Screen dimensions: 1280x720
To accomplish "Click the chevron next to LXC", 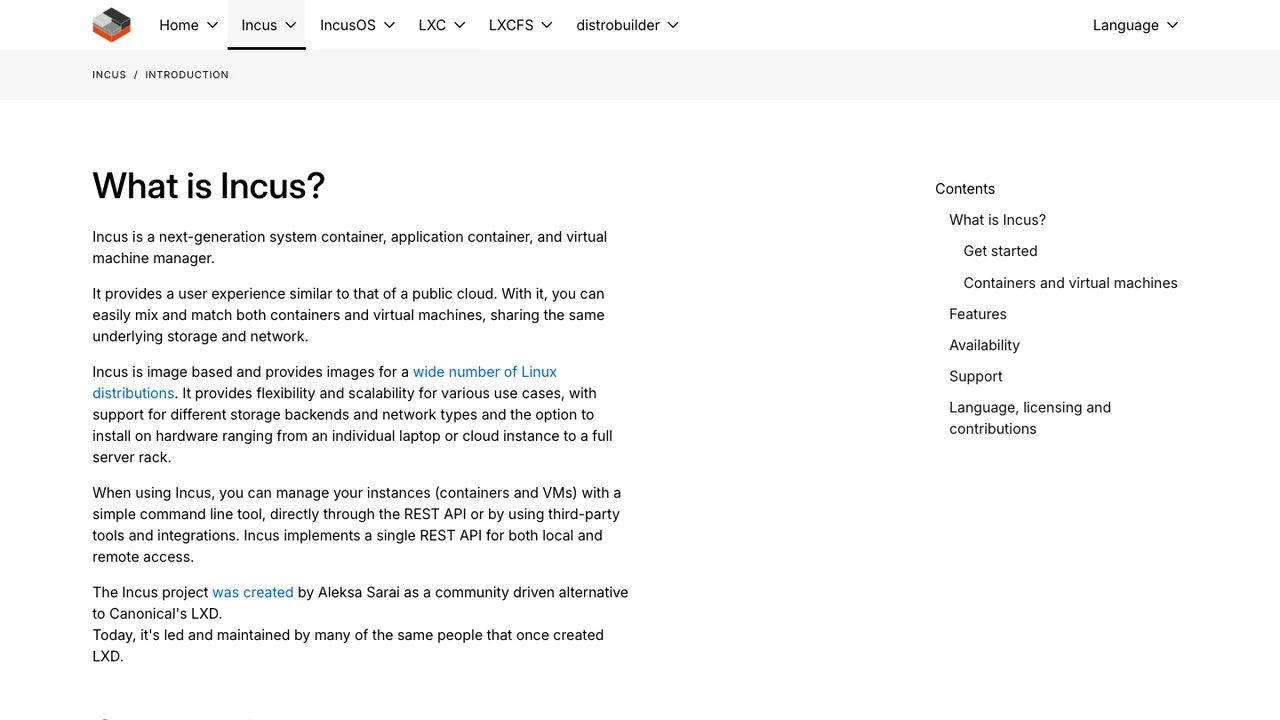I will pyautogui.click(x=459, y=25).
